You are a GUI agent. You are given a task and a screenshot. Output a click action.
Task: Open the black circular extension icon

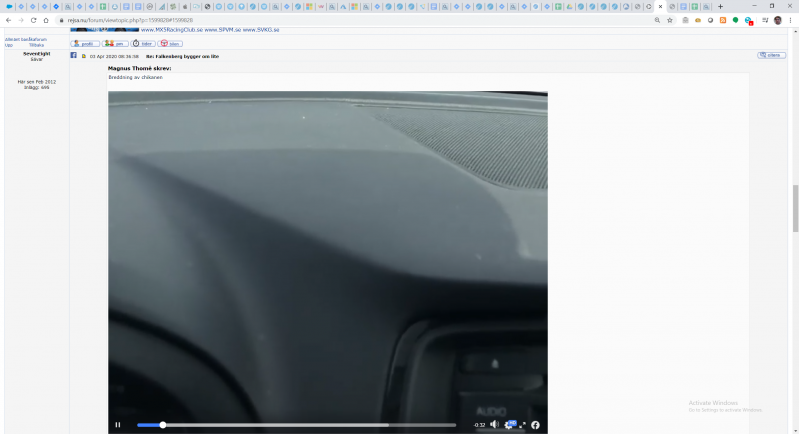click(x=710, y=20)
